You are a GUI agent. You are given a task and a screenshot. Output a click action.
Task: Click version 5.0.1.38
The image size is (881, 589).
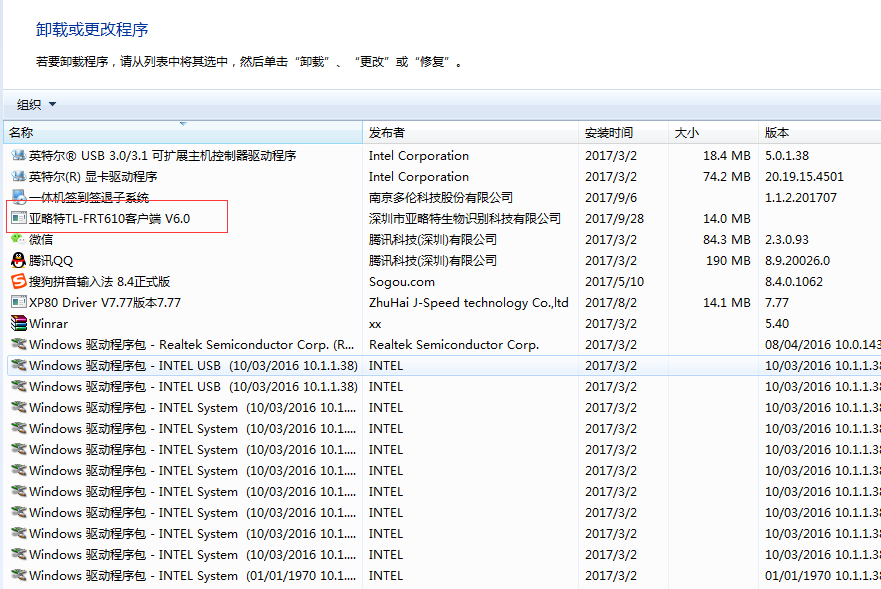coord(787,156)
